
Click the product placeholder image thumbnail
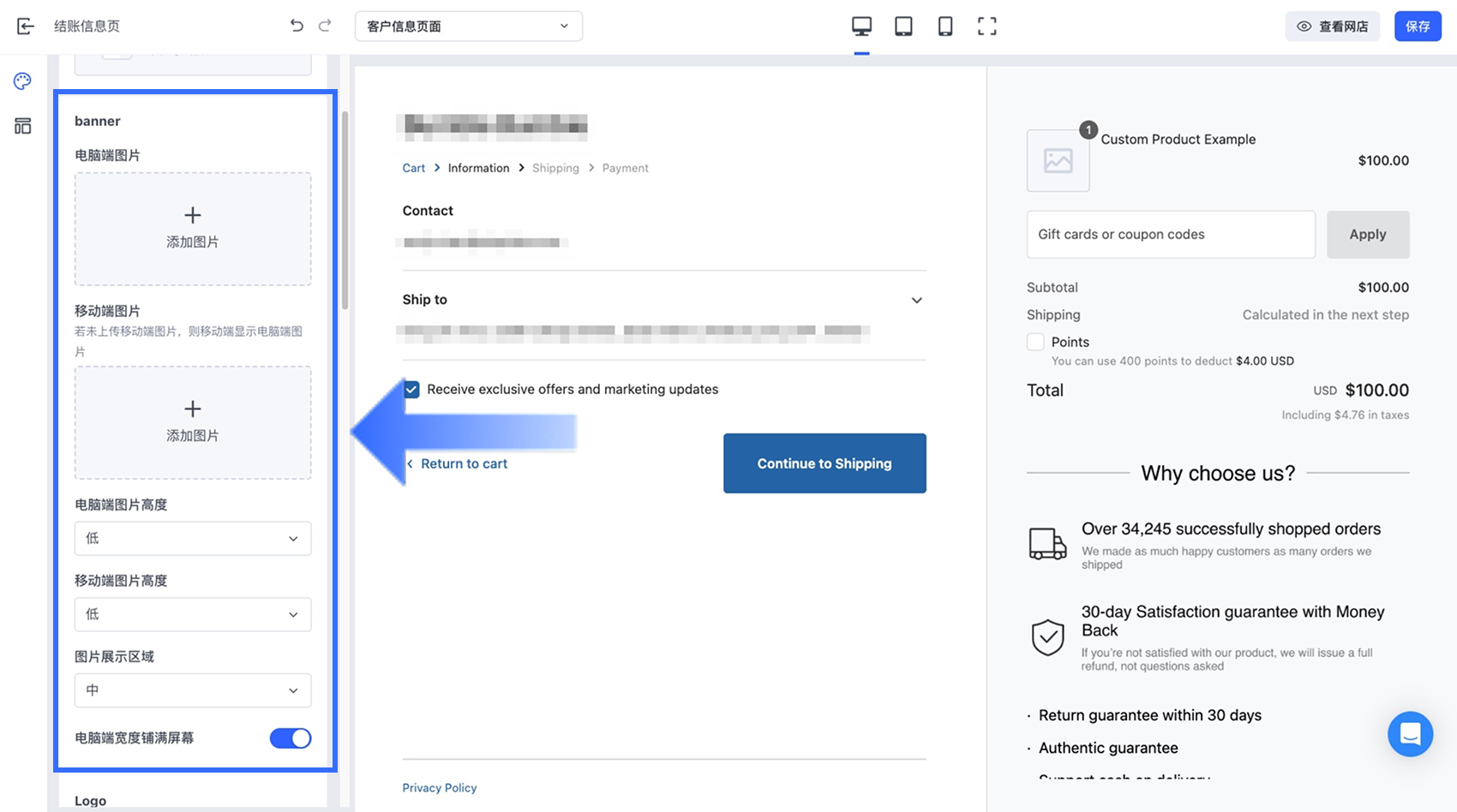tap(1058, 160)
